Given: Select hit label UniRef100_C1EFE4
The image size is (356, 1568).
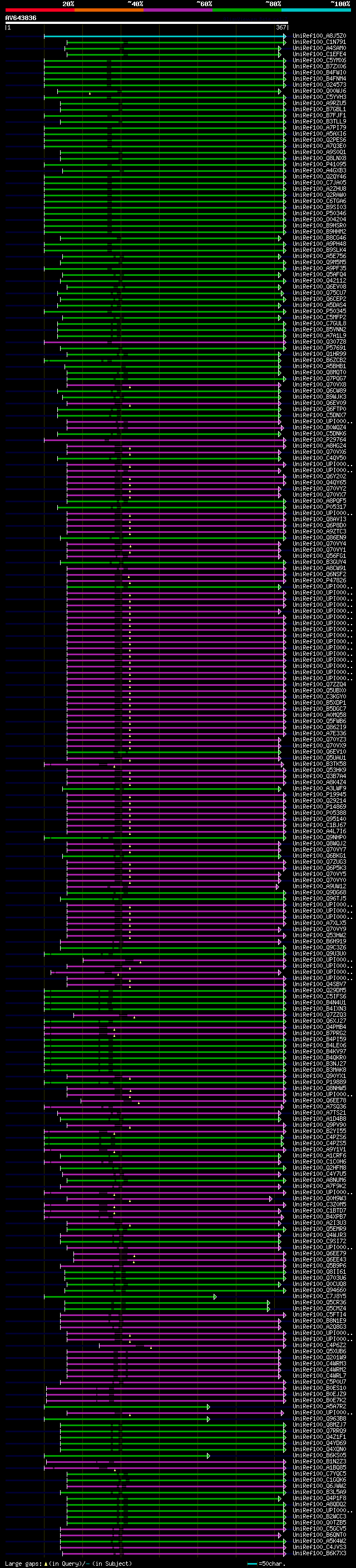Looking at the screenshot, I should click(x=319, y=54).
